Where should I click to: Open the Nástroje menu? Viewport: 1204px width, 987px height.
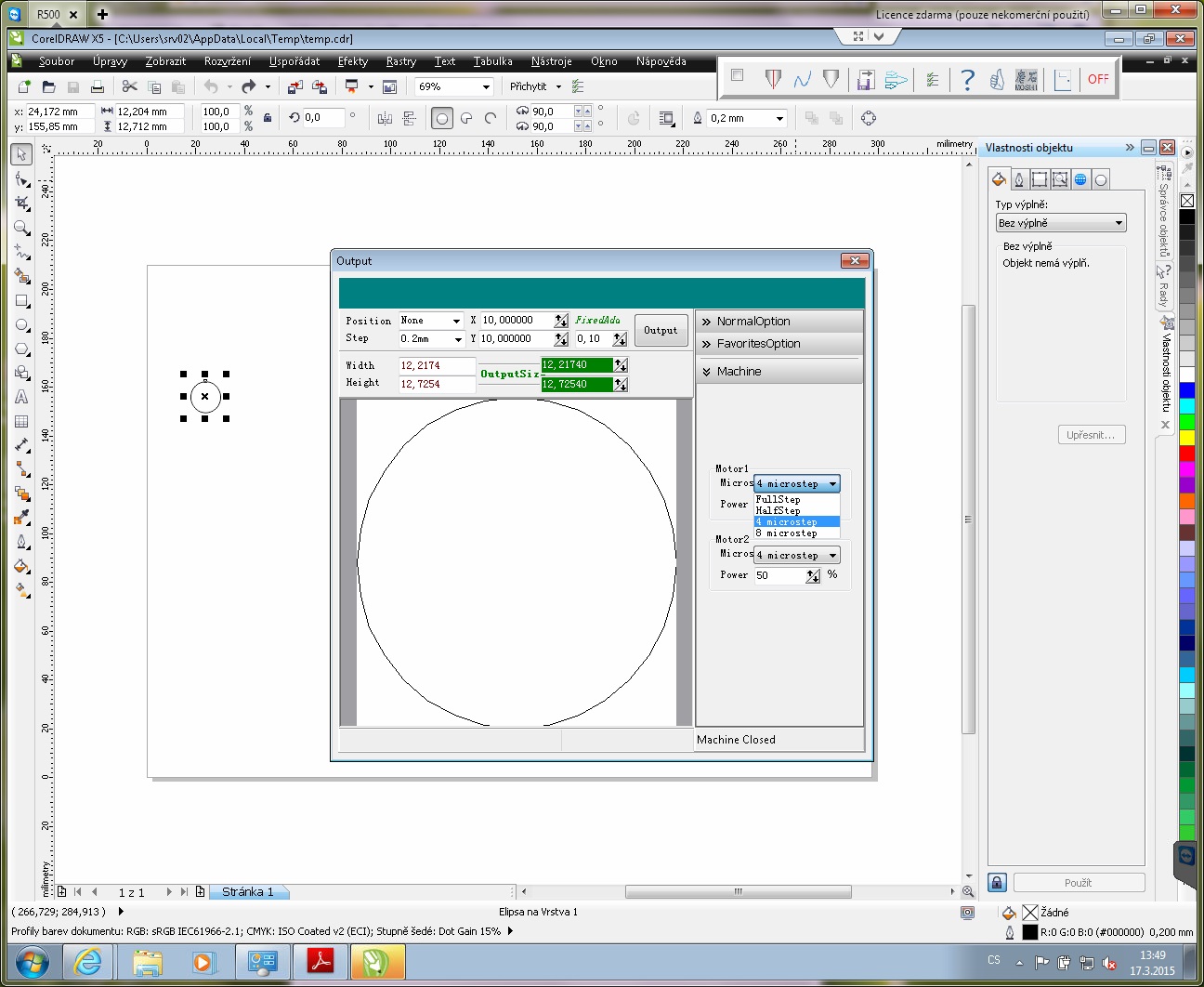point(551,61)
